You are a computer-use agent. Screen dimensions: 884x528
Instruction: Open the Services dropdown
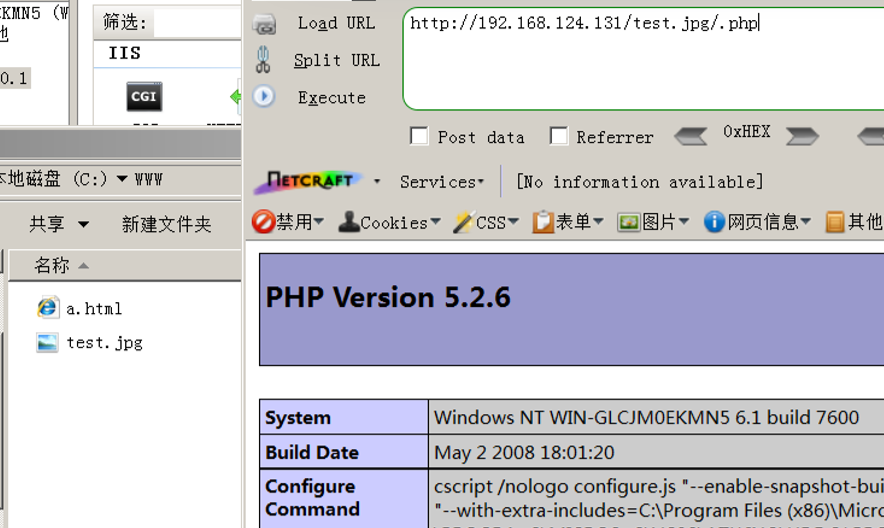(442, 182)
